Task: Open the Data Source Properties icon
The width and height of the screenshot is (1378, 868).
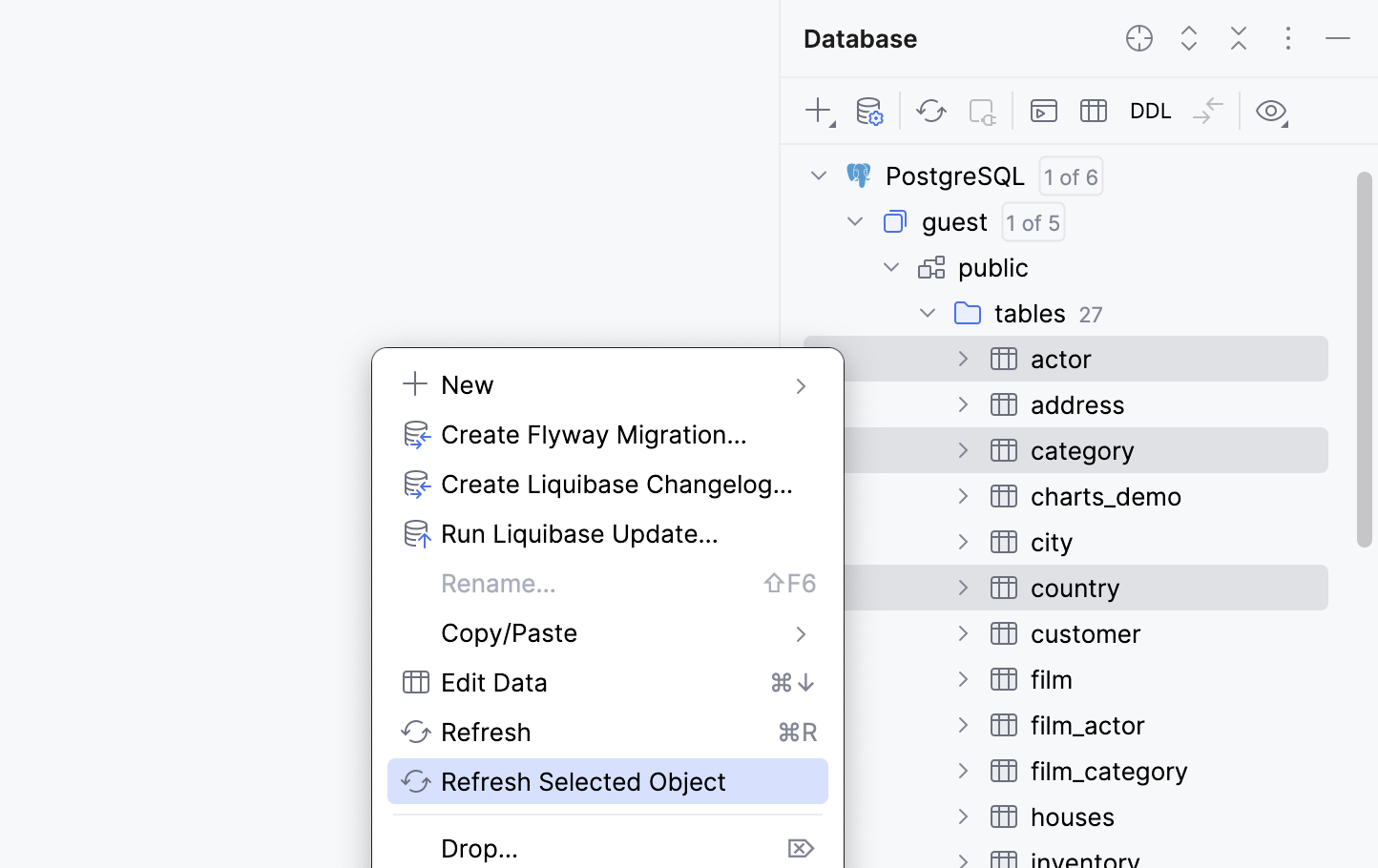Action: tap(869, 111)
